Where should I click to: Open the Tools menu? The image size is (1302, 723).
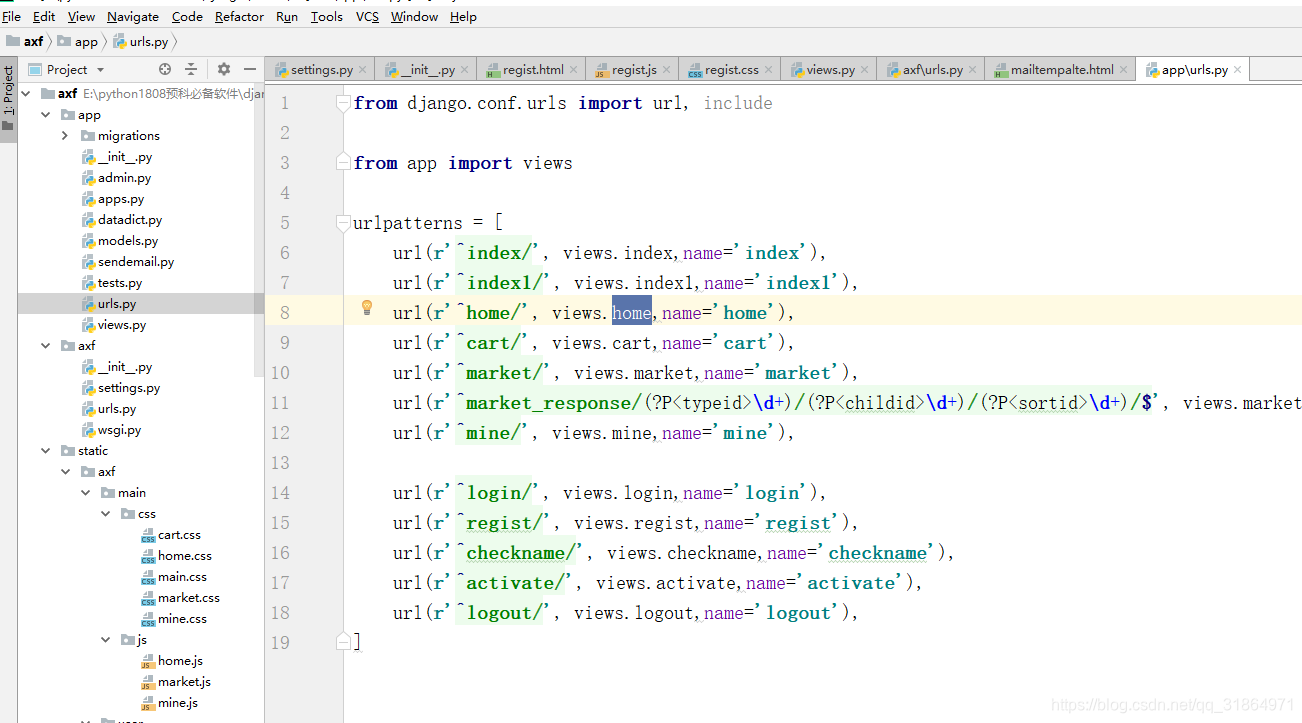point(326,16)
